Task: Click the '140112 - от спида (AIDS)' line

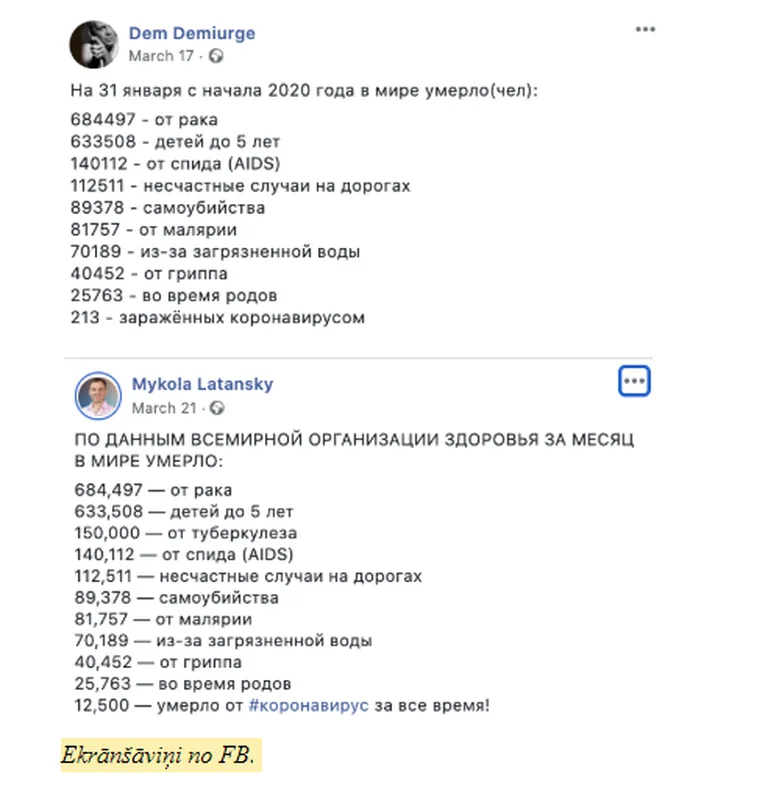Action: tap(175, 163)
